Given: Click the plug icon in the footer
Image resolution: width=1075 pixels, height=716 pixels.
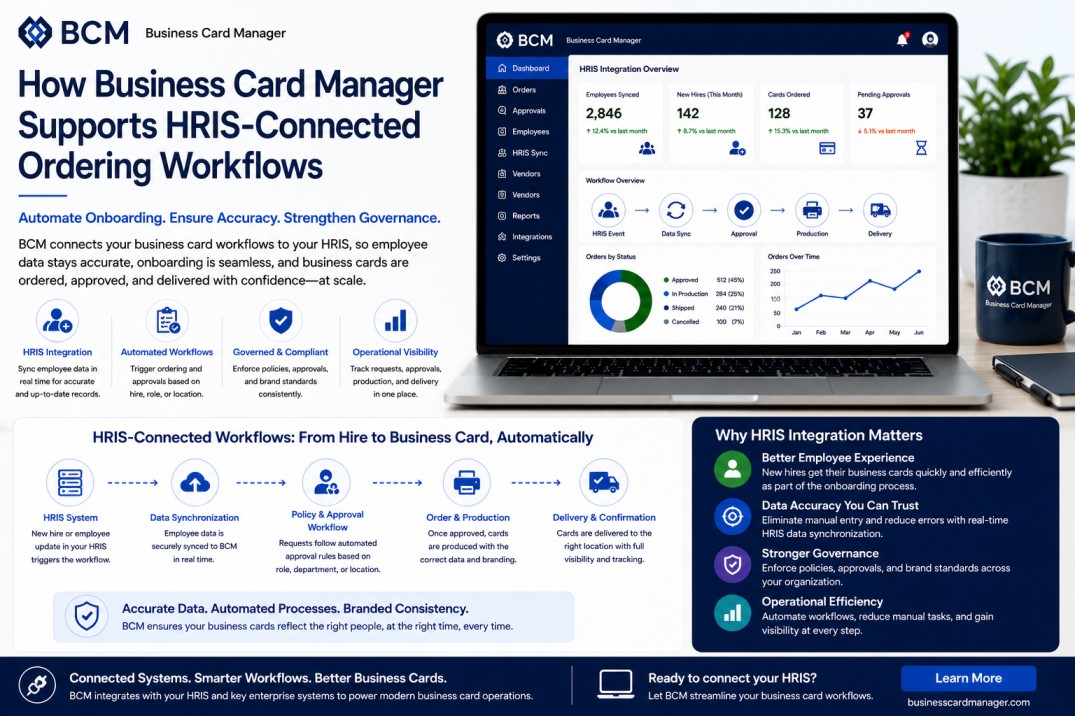Looking at the screenshot, I should pos(37,684).
